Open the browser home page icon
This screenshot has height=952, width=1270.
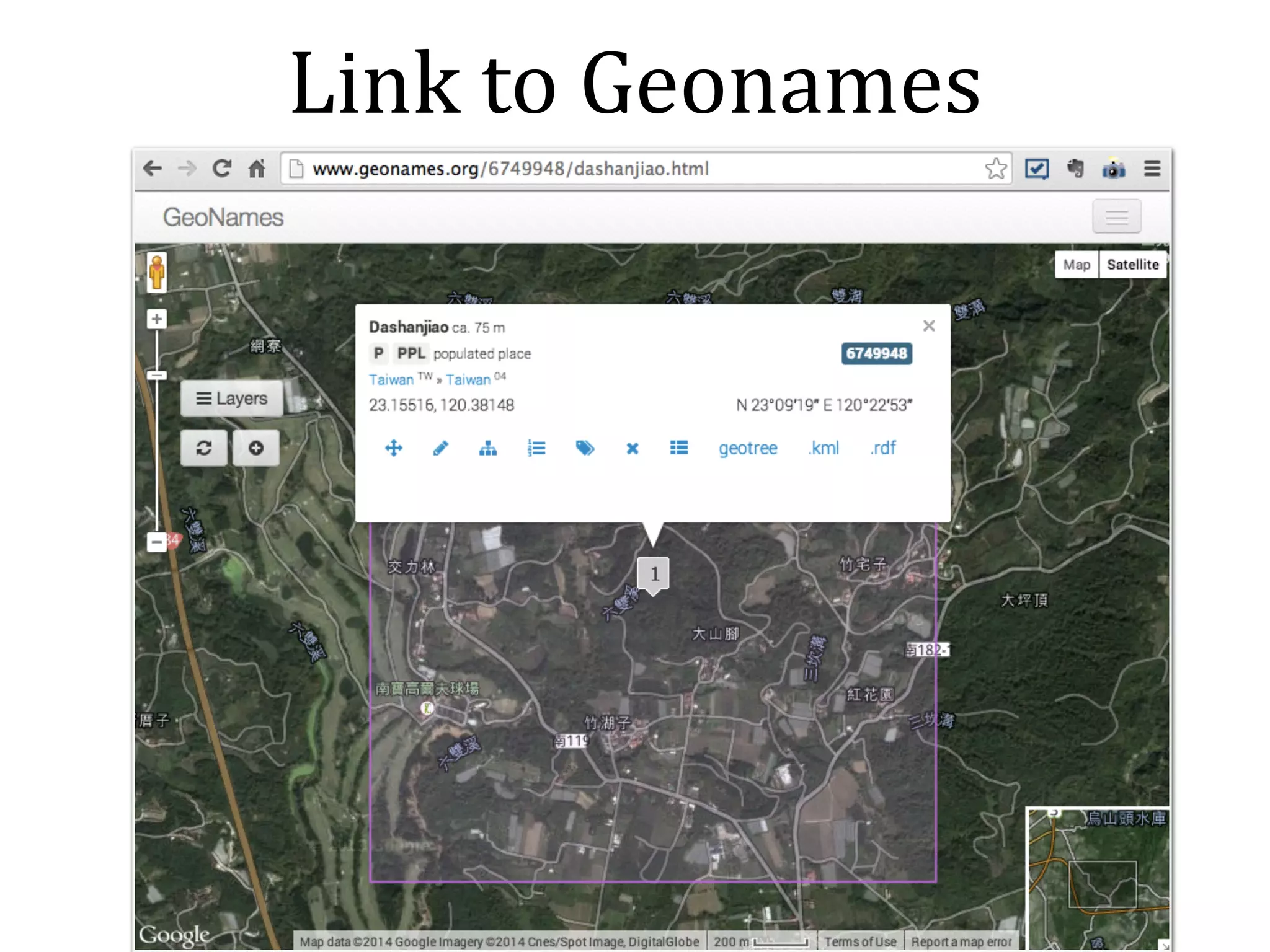[x=257, y=169]
